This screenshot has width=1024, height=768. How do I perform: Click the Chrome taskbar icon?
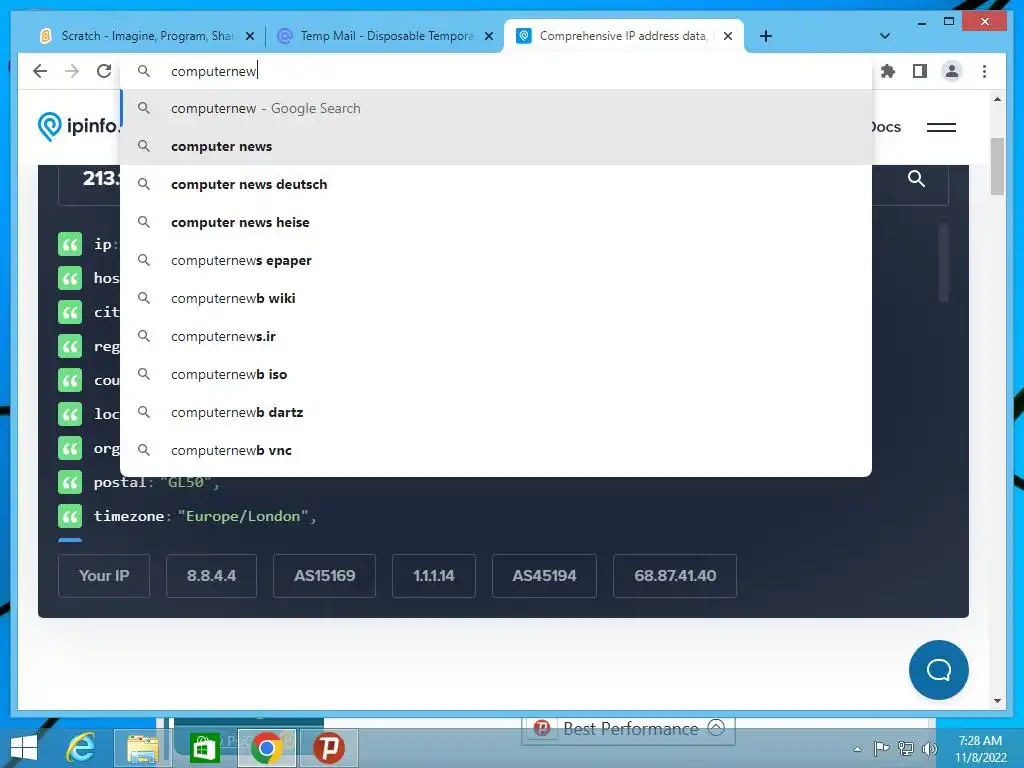pyautogui.click(x=266, y=748)
